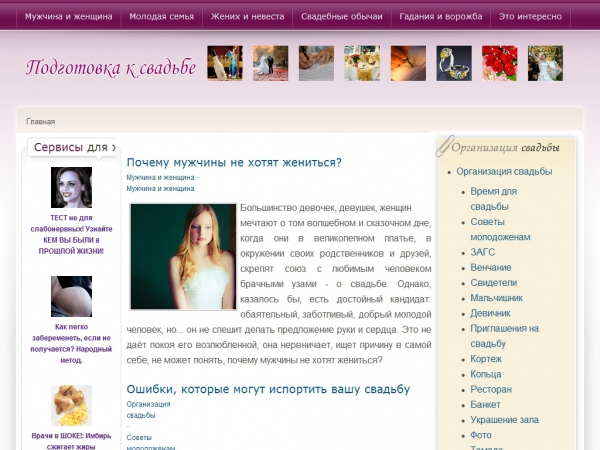Click the champagne bottles header thumbnail
The height and width of the screenshot is (450, 600).
[225, 63]
